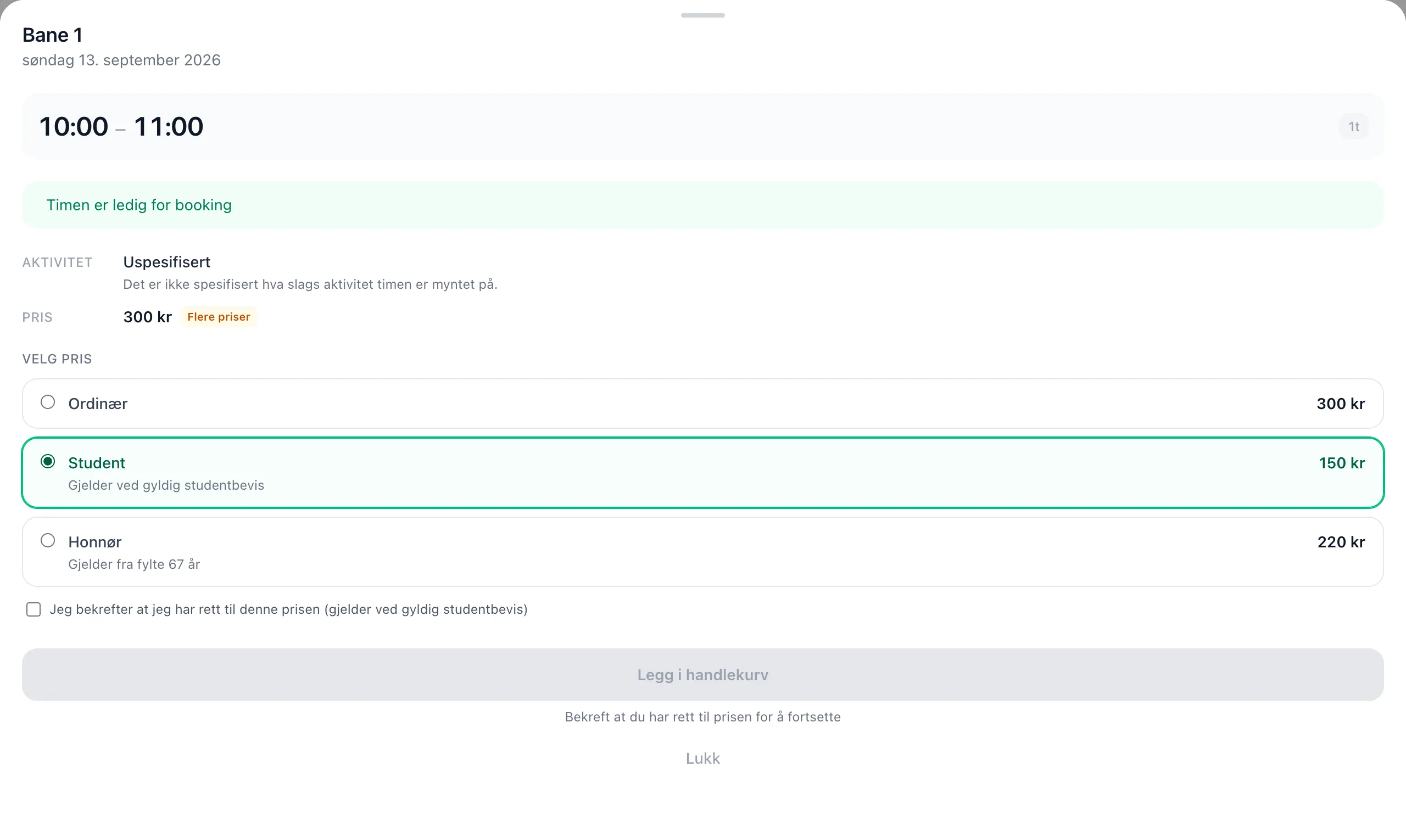Click the 10:00 start time
1406x840 pixels.
[74, 126]
